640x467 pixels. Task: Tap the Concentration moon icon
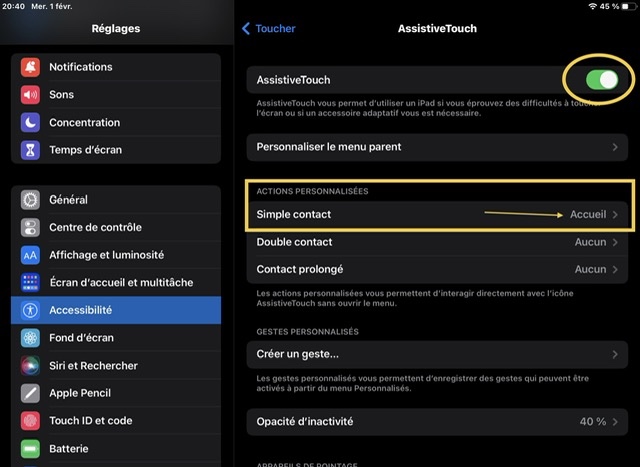(x=31, y=123)
